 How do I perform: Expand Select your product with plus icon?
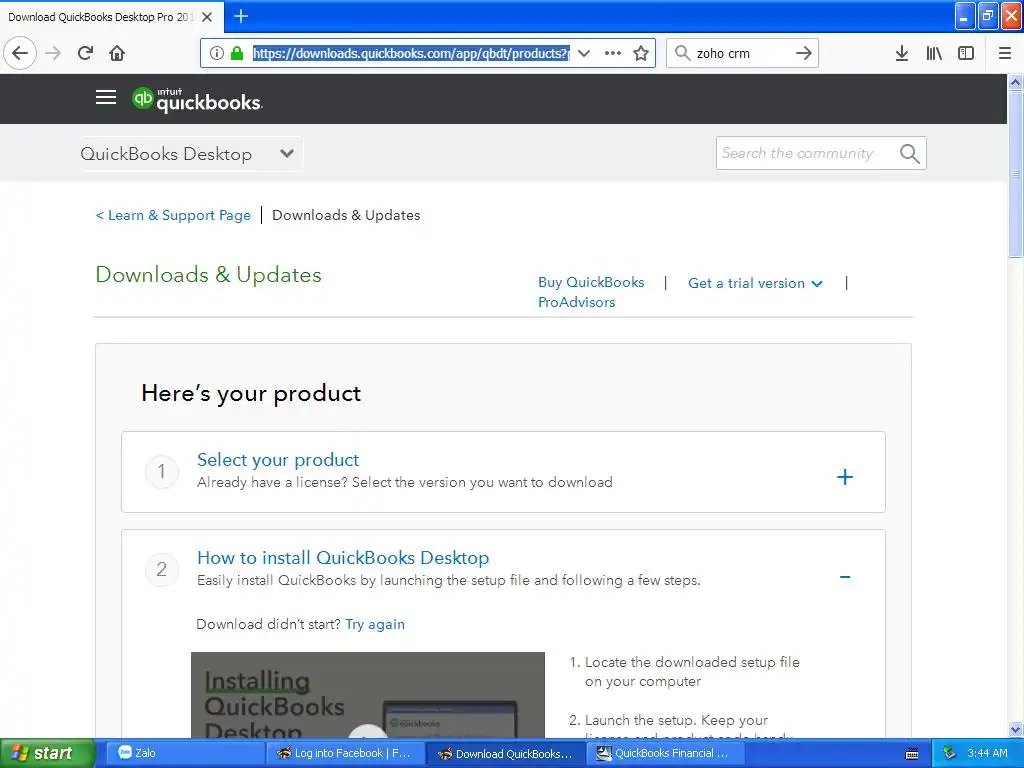845,477
